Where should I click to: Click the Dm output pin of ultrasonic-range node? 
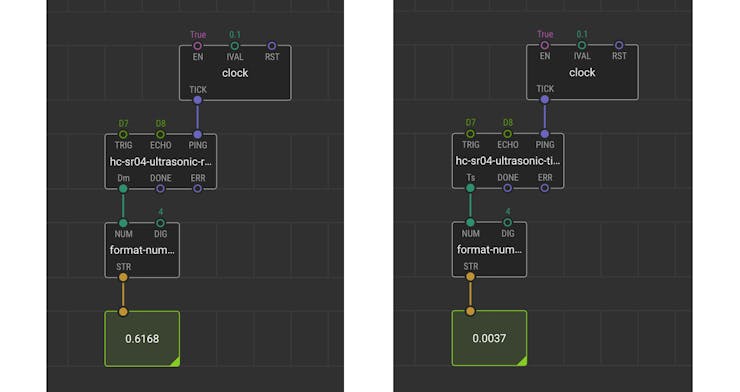coord(123,189)
